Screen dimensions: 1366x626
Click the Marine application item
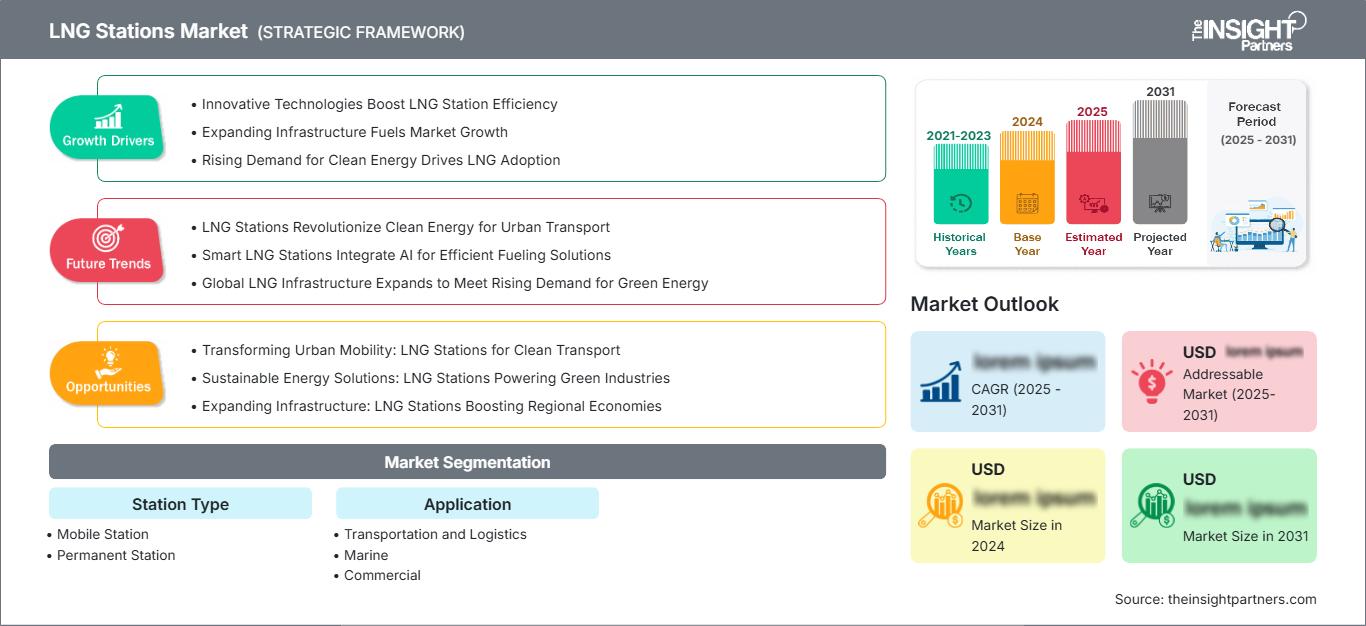click(366, 555)
